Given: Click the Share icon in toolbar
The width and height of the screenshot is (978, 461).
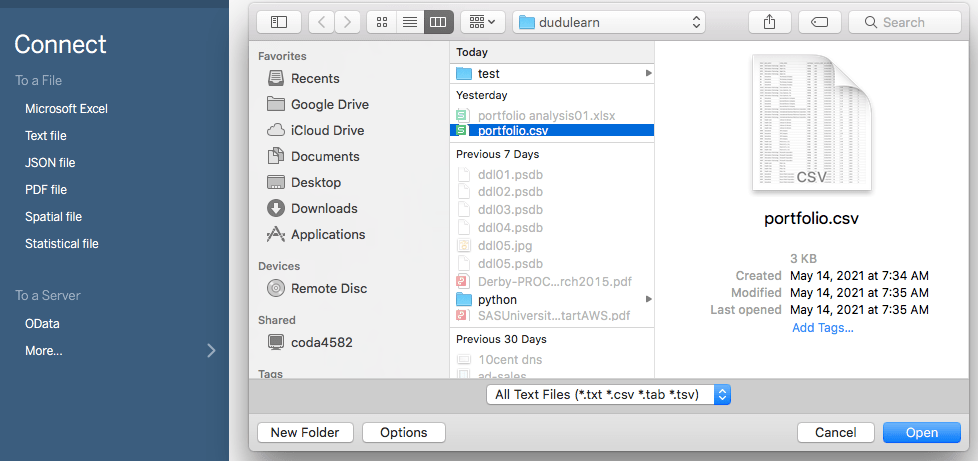Looking at the screenshot, I should click(769, 21).
